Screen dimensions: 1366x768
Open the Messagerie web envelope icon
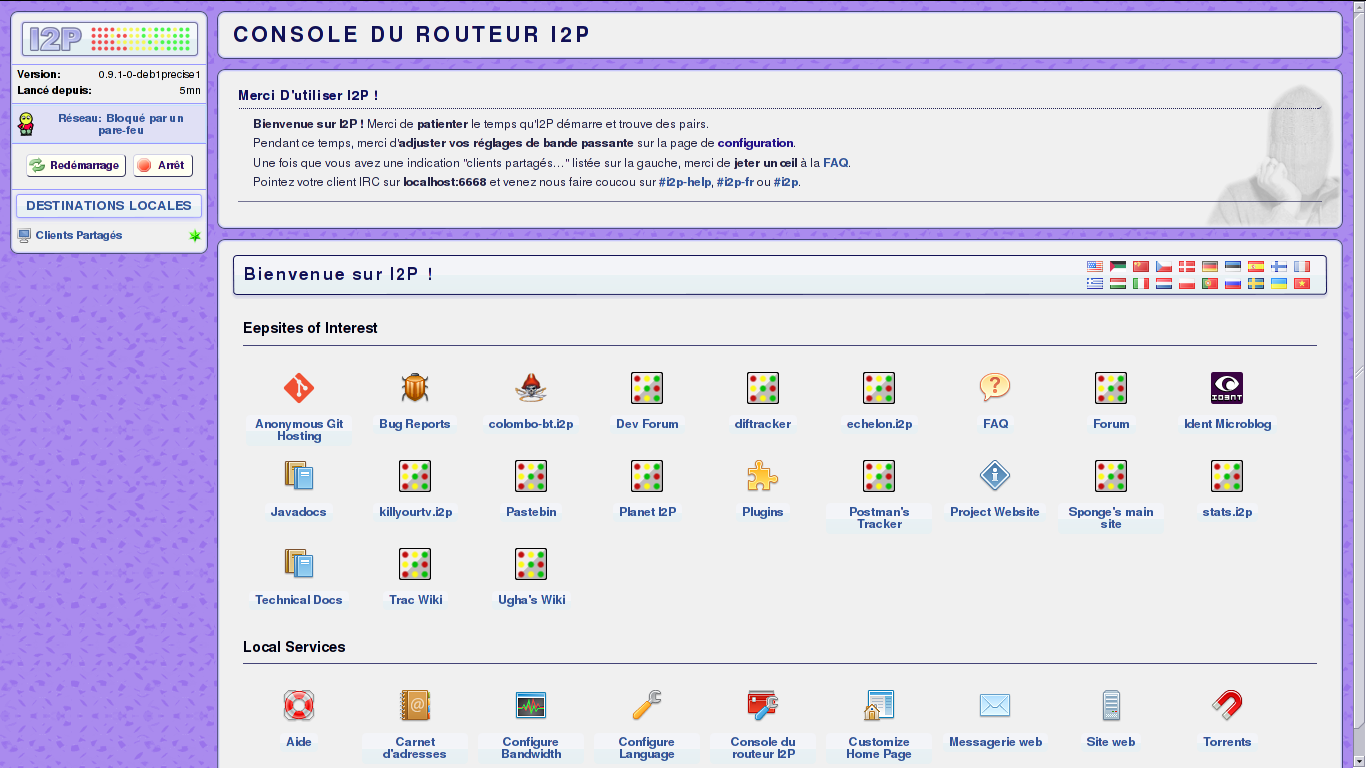pos(995,705)
